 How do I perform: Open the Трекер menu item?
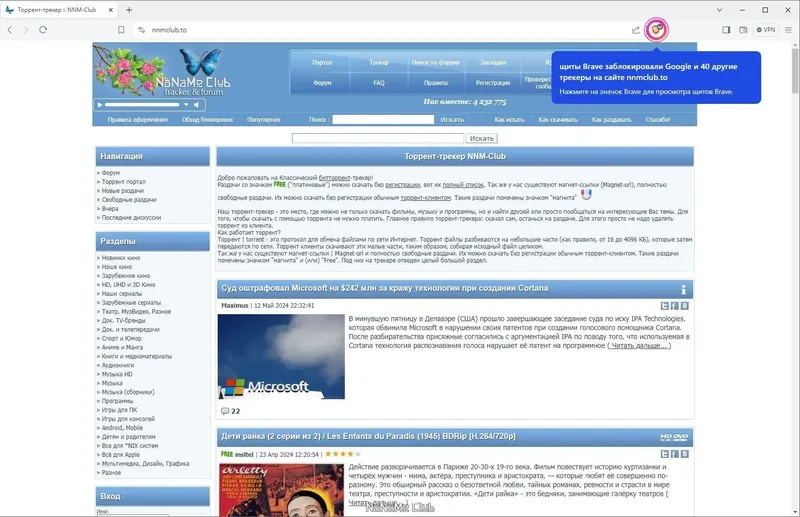[x=379, y=62]
